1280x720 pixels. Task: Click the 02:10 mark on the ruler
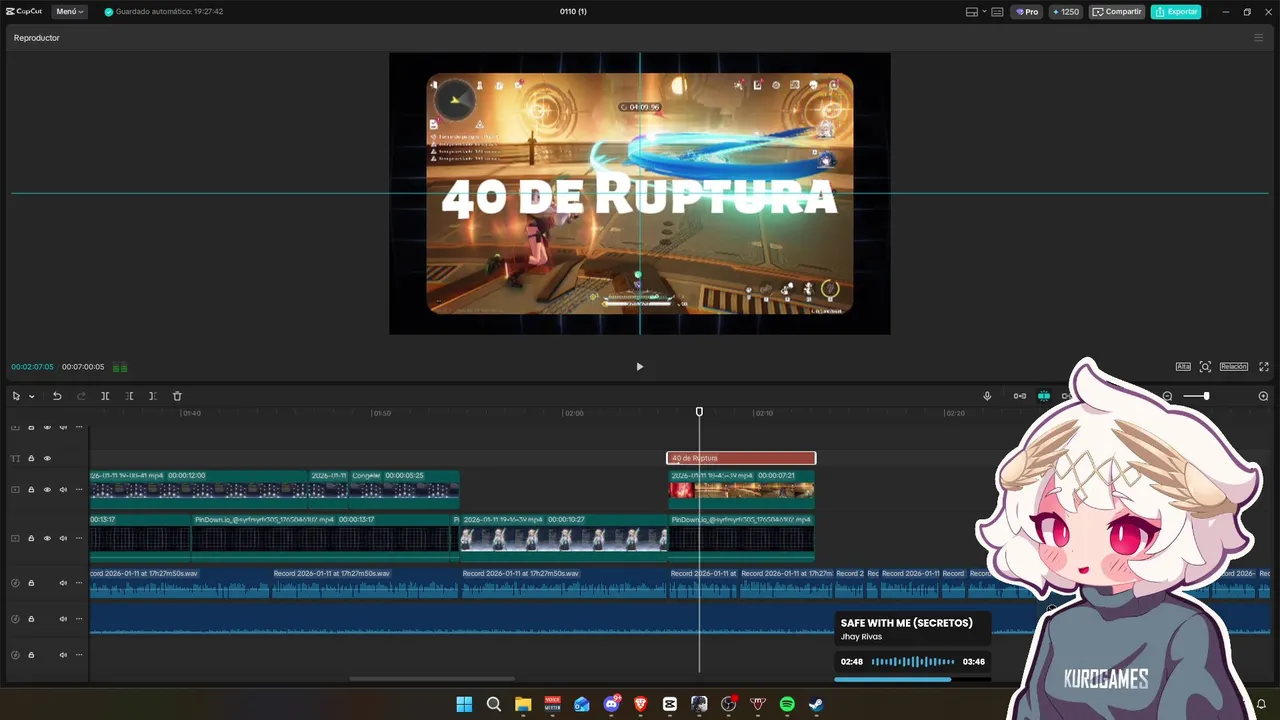click(764, 413)
